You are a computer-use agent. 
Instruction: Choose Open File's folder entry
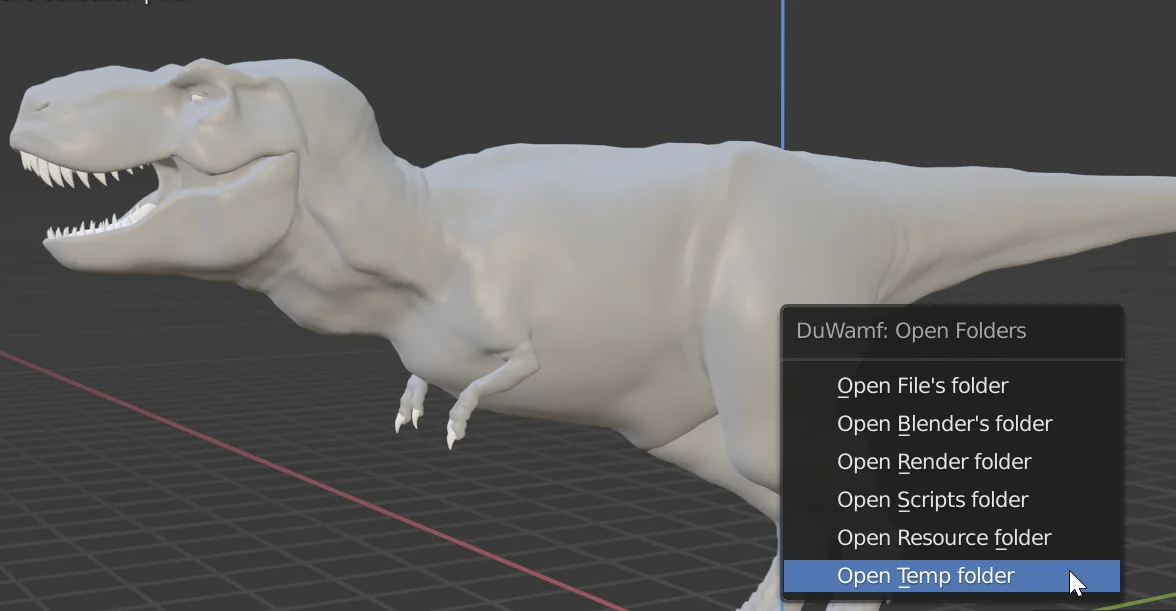point(922,385)
